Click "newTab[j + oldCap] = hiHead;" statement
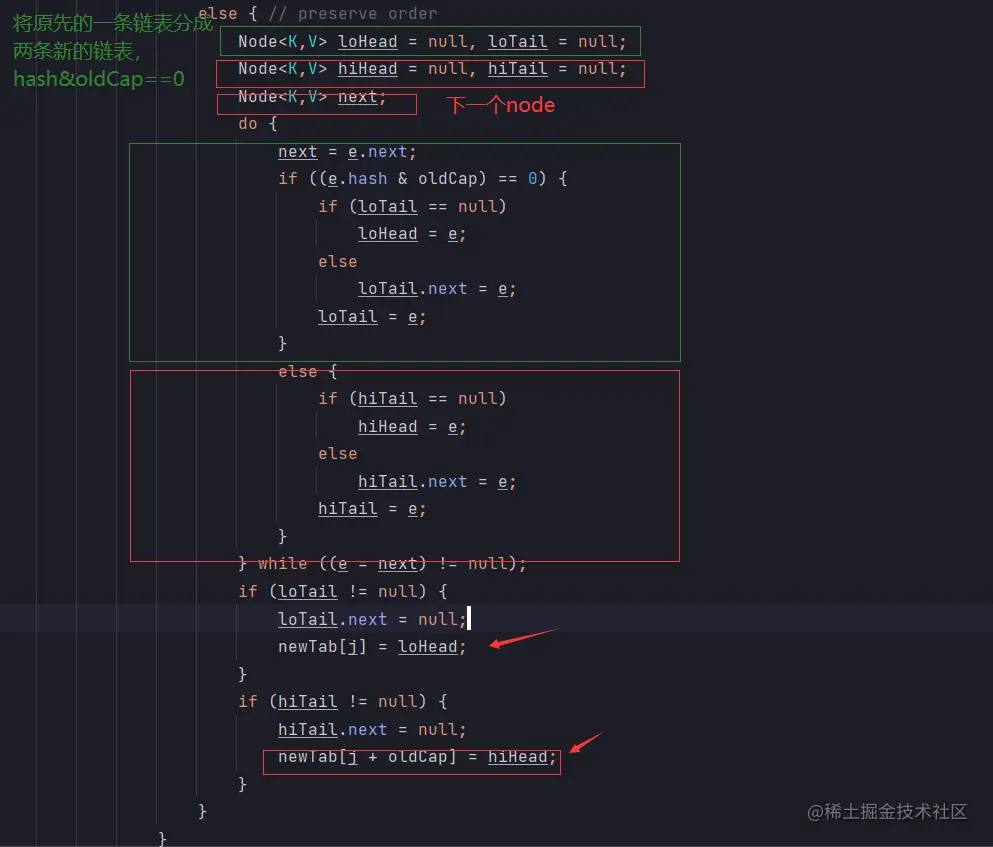Viewport: 993px width, 847px height. [x=417, y=758]
